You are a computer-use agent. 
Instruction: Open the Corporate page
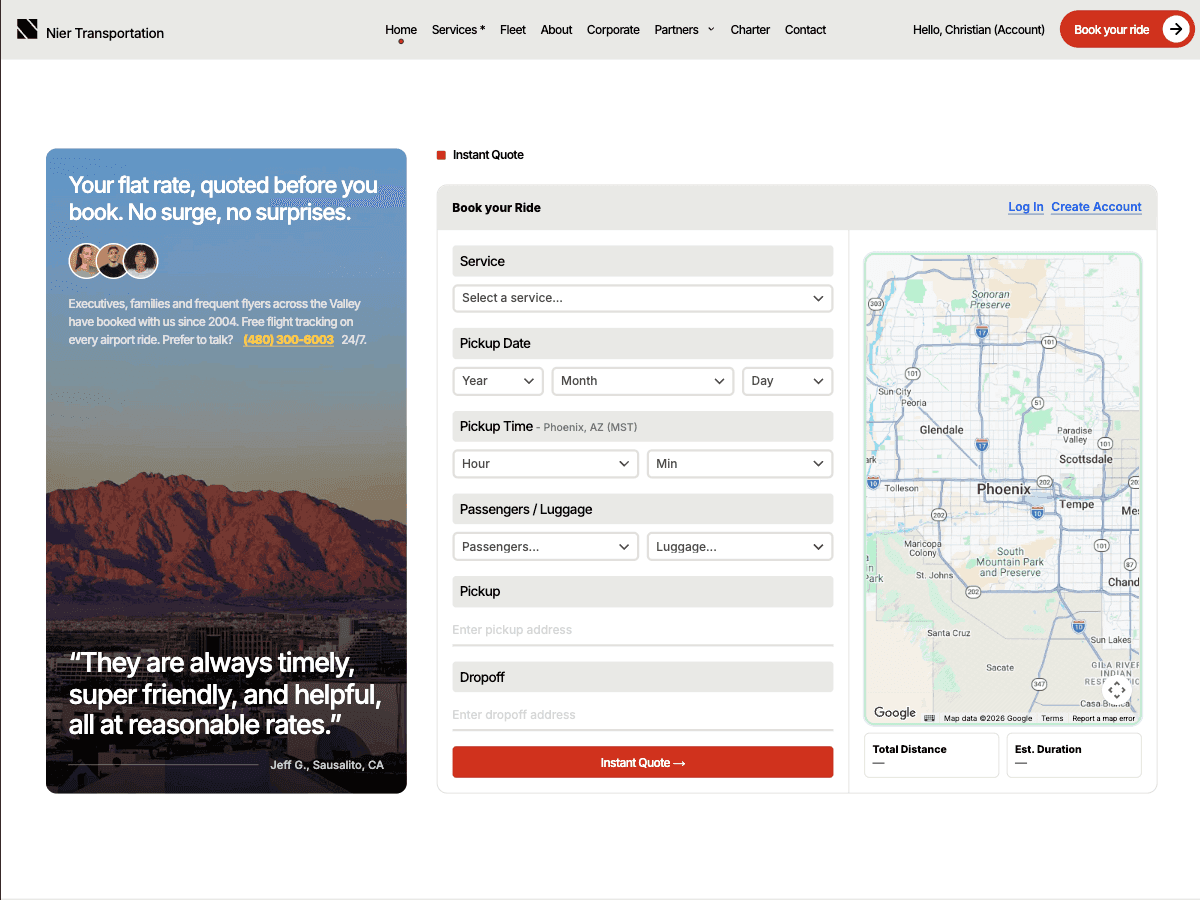(613, 30)
